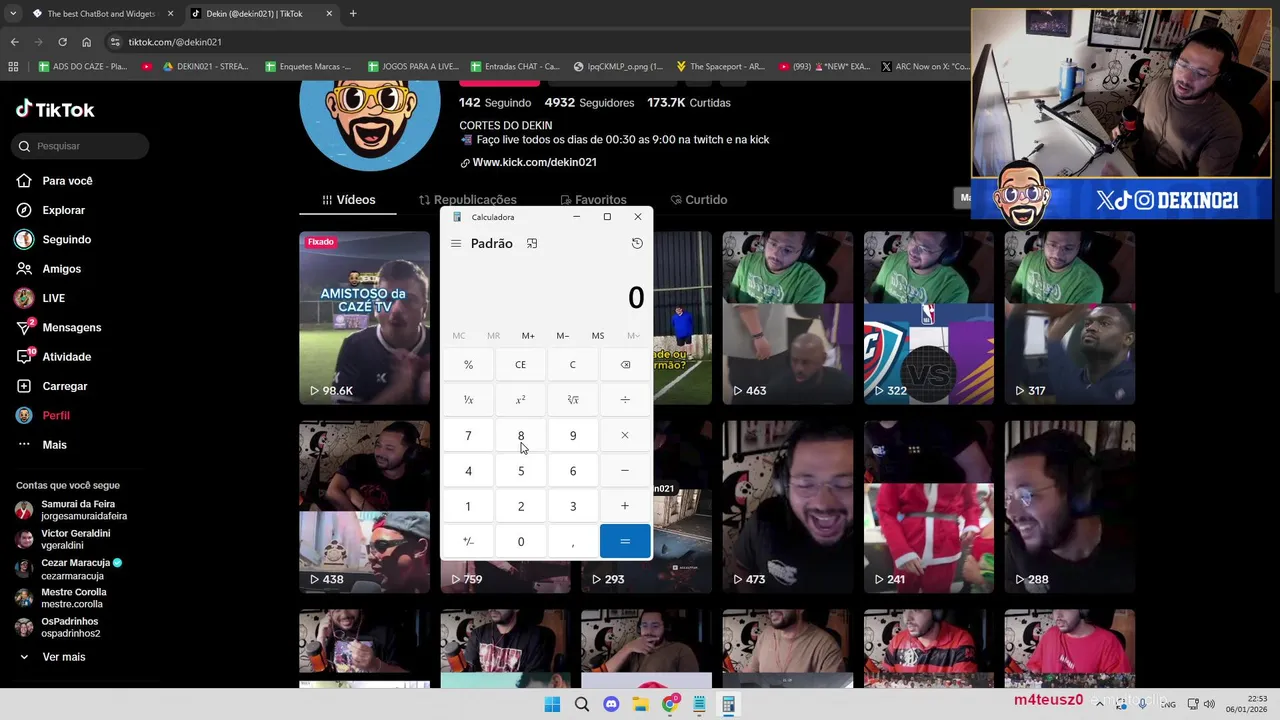Open ADS DO CAZE bookmark
The width and height of the screenshot is (1280, 720).
tap(82, 67)
